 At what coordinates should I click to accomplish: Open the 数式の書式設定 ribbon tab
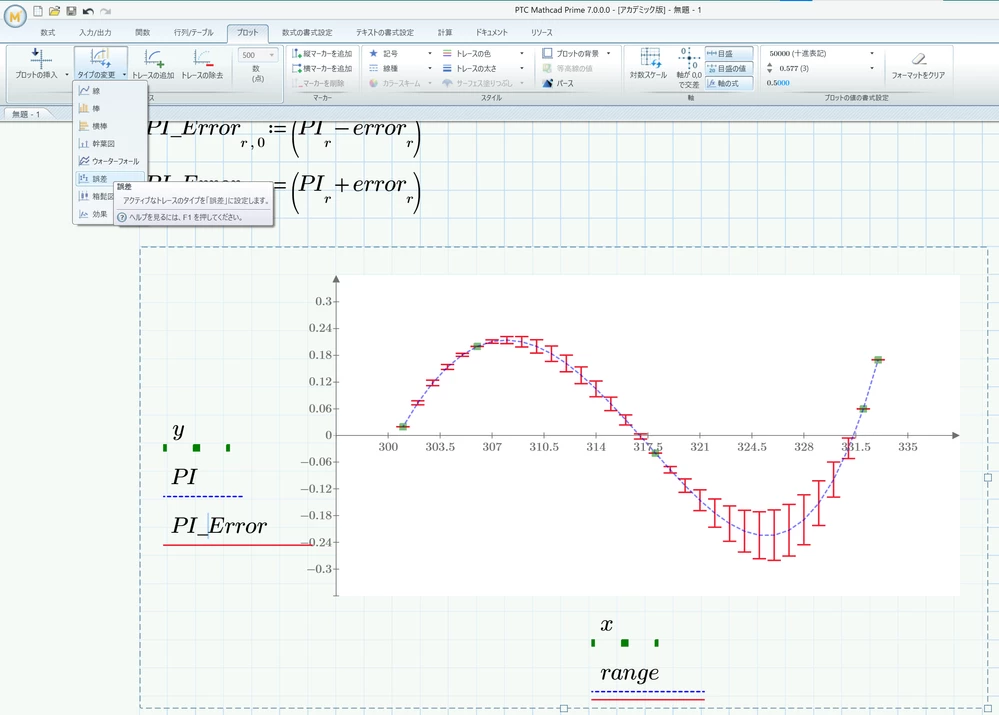pyautogui.click(x=307, y=32)
